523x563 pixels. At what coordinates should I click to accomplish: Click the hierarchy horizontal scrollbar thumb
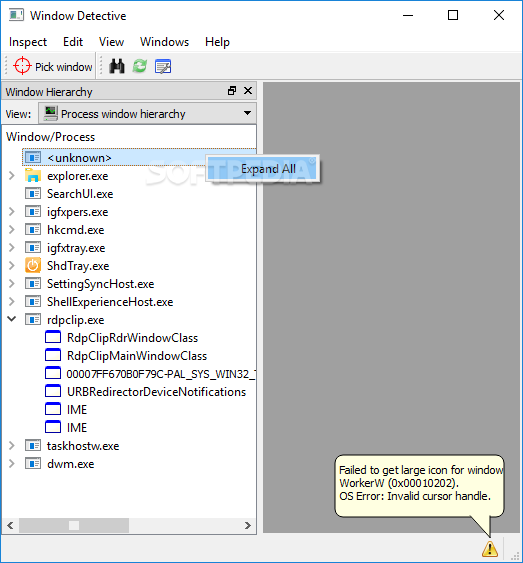(x=74, y=525)
